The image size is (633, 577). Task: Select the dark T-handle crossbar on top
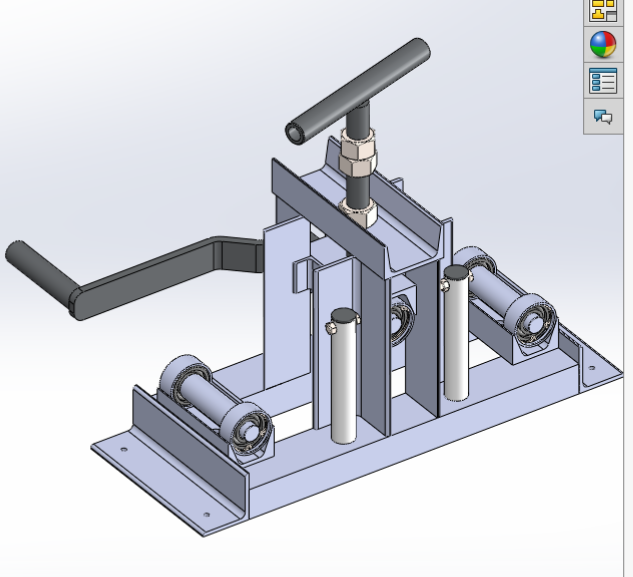coord(358,92)
